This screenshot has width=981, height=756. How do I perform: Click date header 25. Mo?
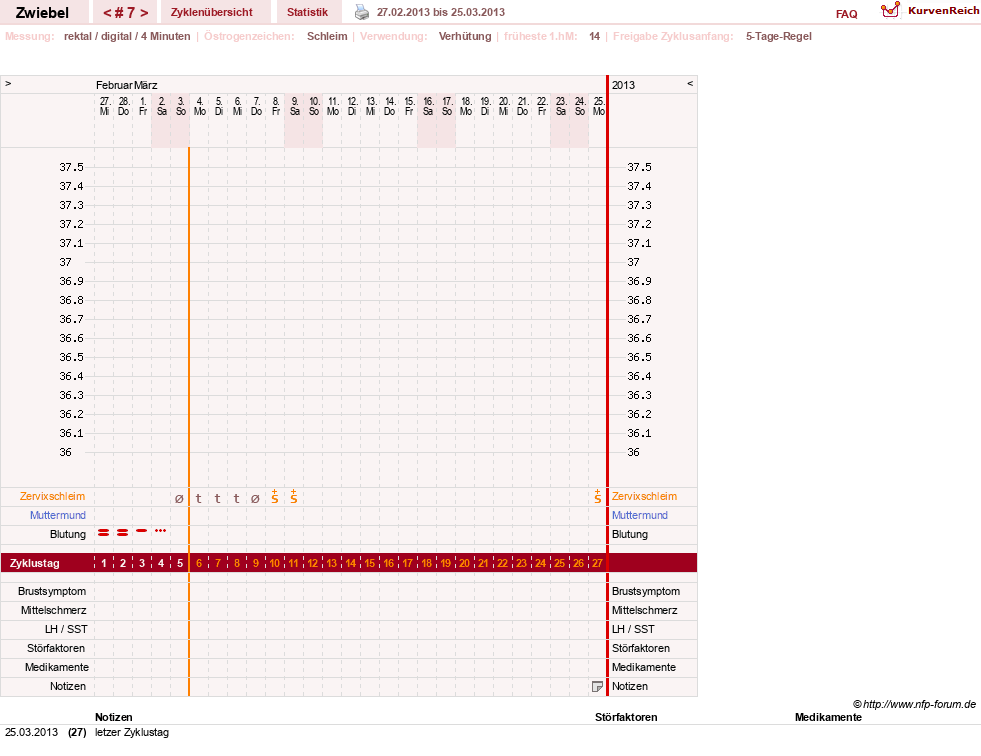(x=599, y=106)
